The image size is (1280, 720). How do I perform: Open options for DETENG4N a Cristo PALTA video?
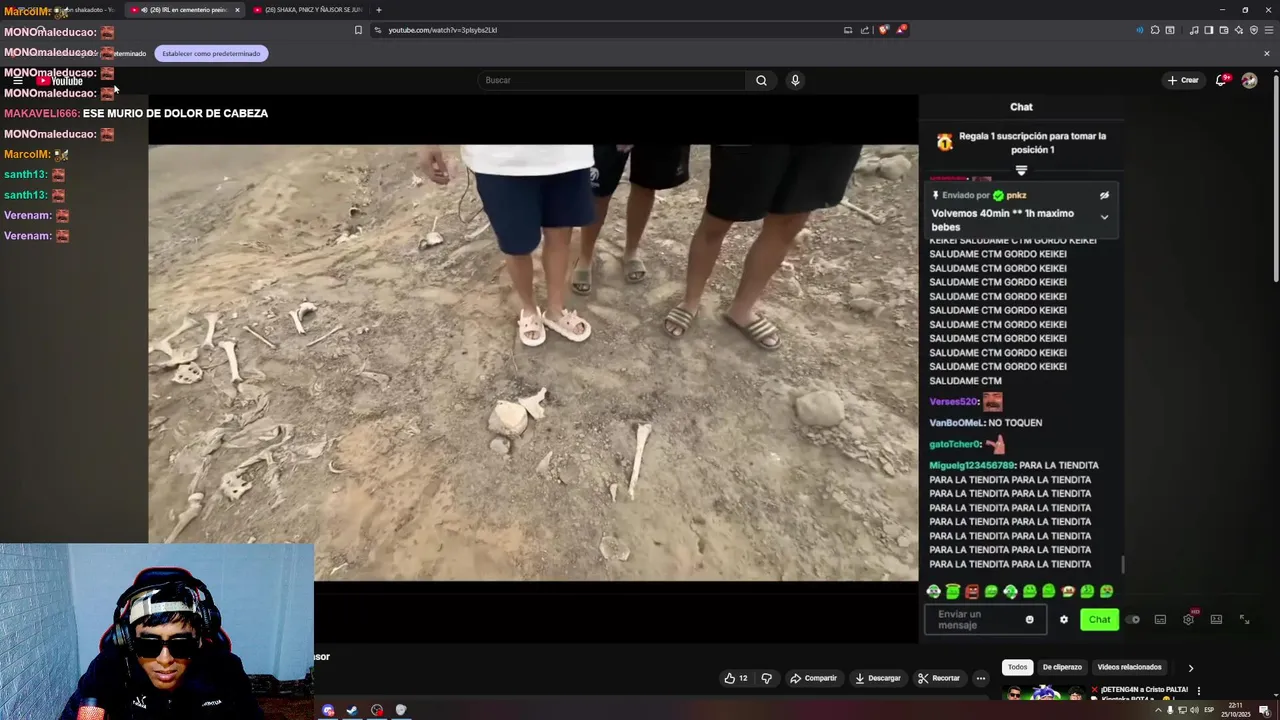point(1198,691)
